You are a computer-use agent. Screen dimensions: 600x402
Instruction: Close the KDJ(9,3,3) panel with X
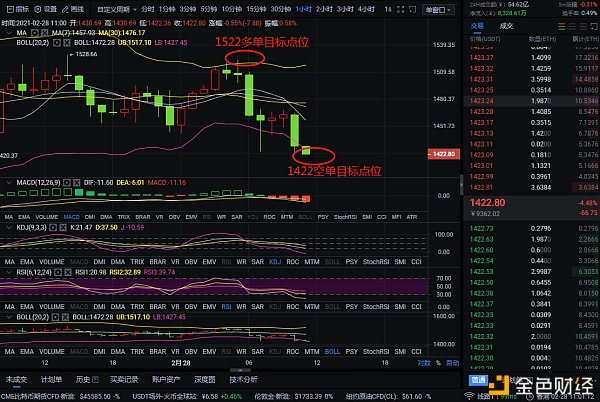(63, 228)
